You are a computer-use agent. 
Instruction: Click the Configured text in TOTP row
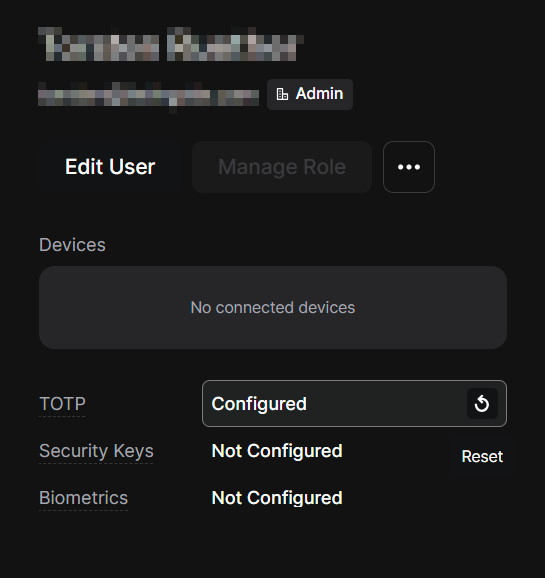[259, 404]
